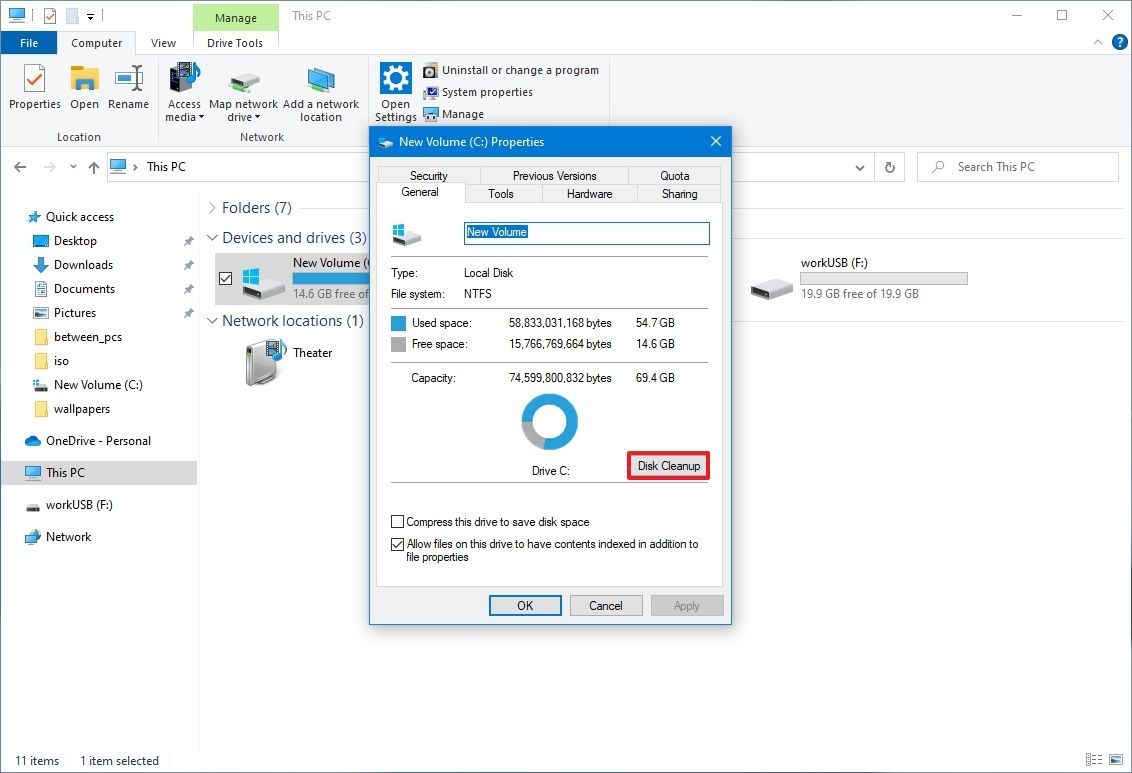
Task: Enable Compress this drive to save disk space
Action: point(397,521)
